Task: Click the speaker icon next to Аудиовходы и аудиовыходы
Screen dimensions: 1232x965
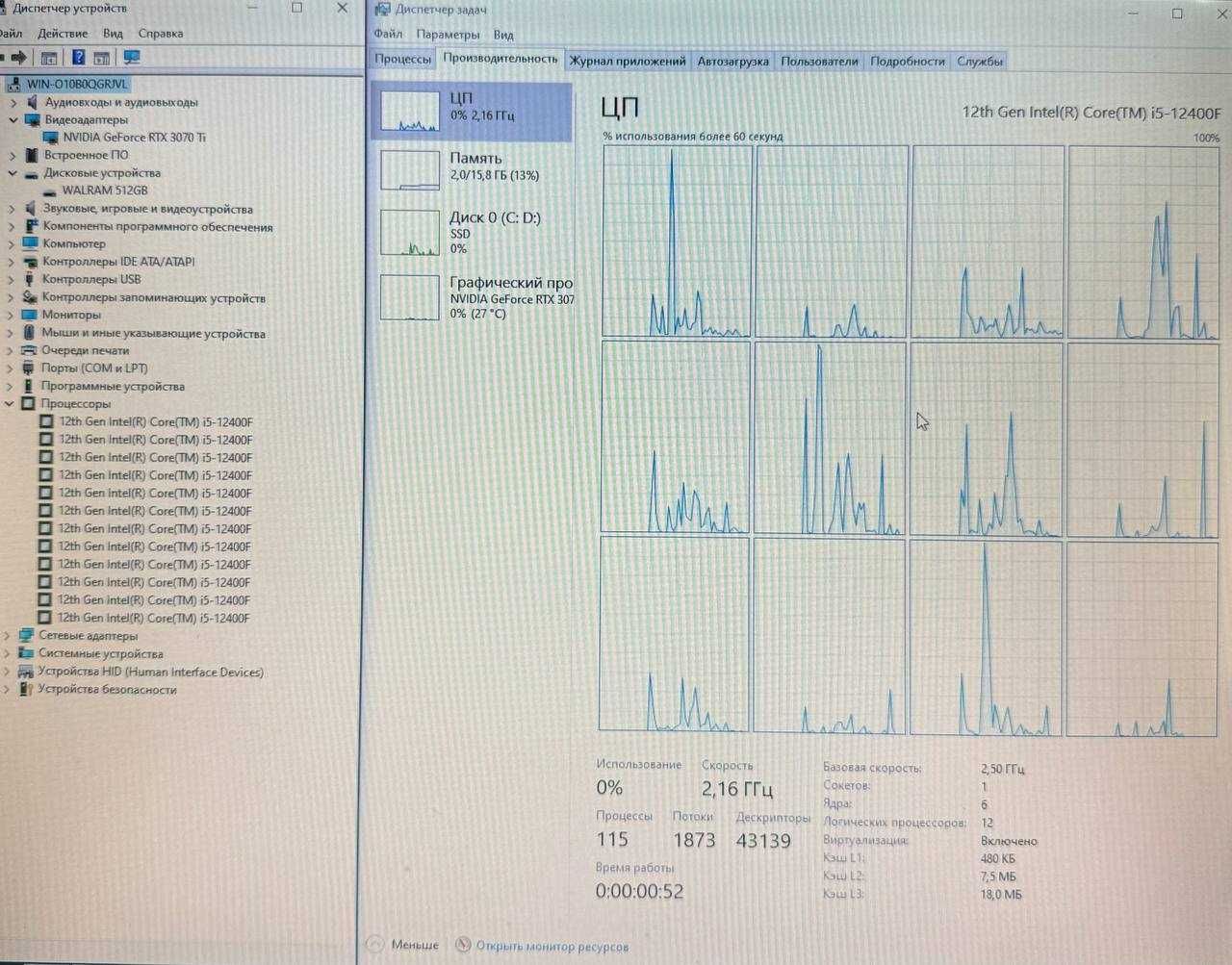Action: pos(32,102)
